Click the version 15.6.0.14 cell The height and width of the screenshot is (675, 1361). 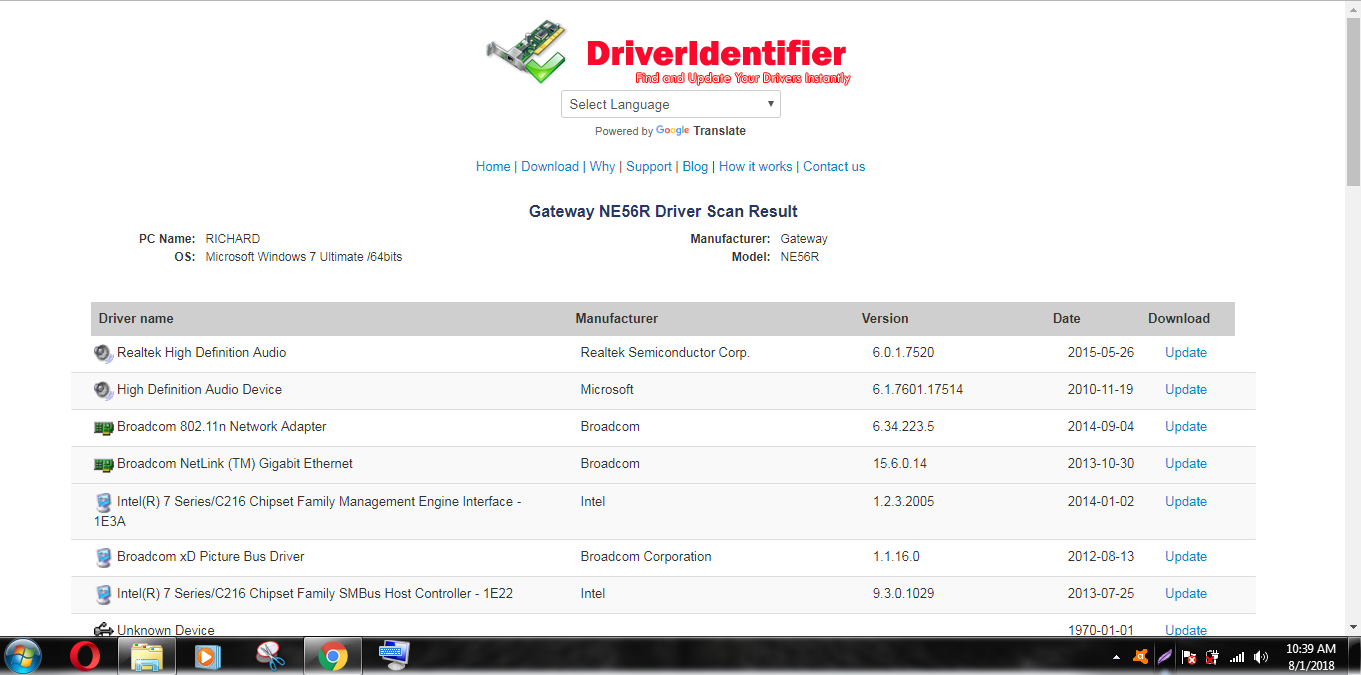[x=899, y=464]
